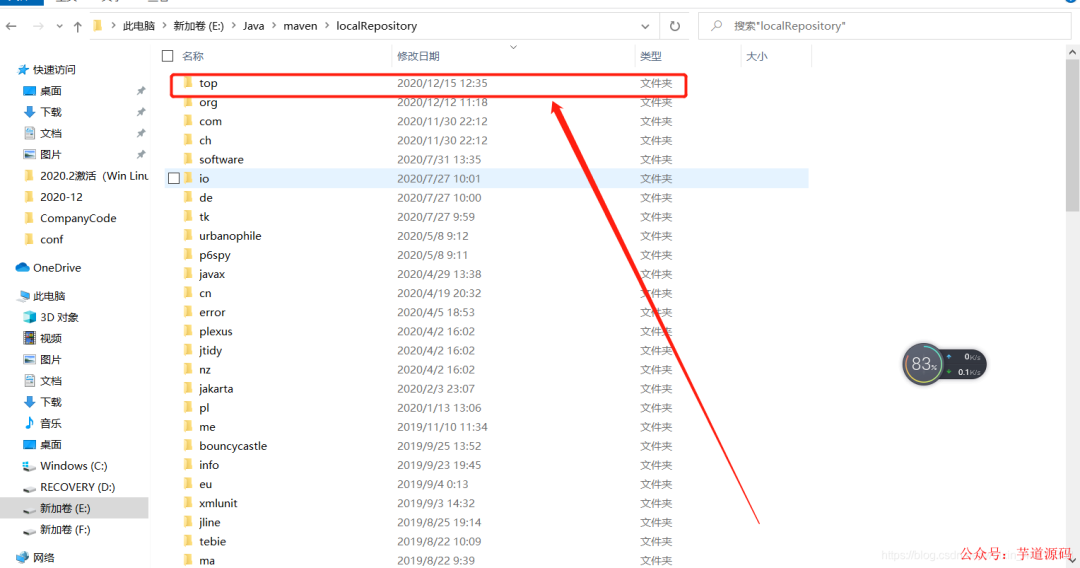Viewport: 1080px width, 568px height.
Task: Select the 此电脑 breadcrumb segment
Action: tap(138, 26)
